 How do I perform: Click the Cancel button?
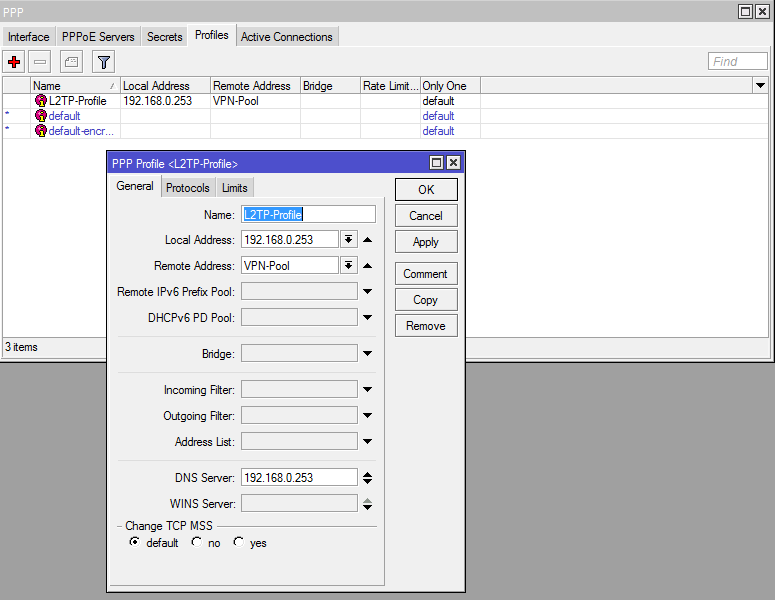click(426, 216)
